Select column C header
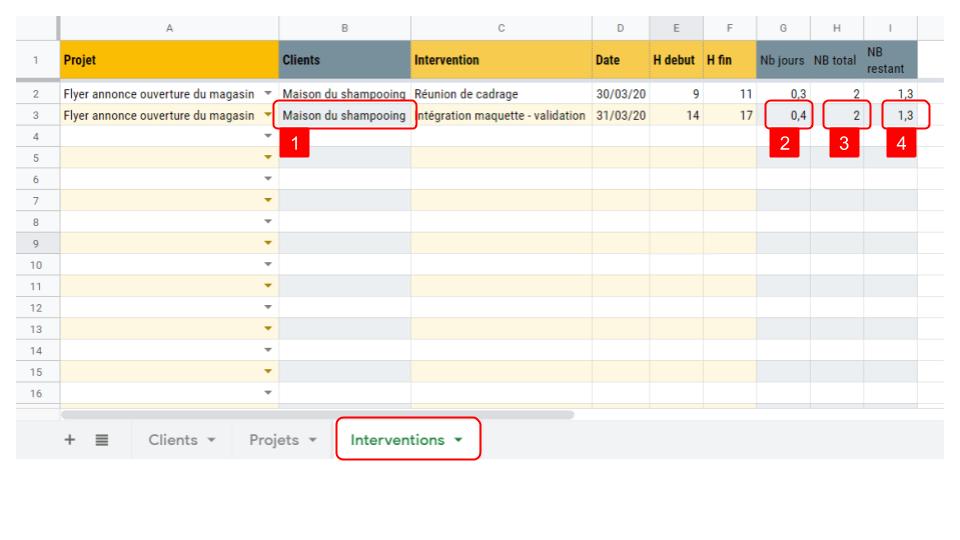Screen dimensions: 960x540 501,28
